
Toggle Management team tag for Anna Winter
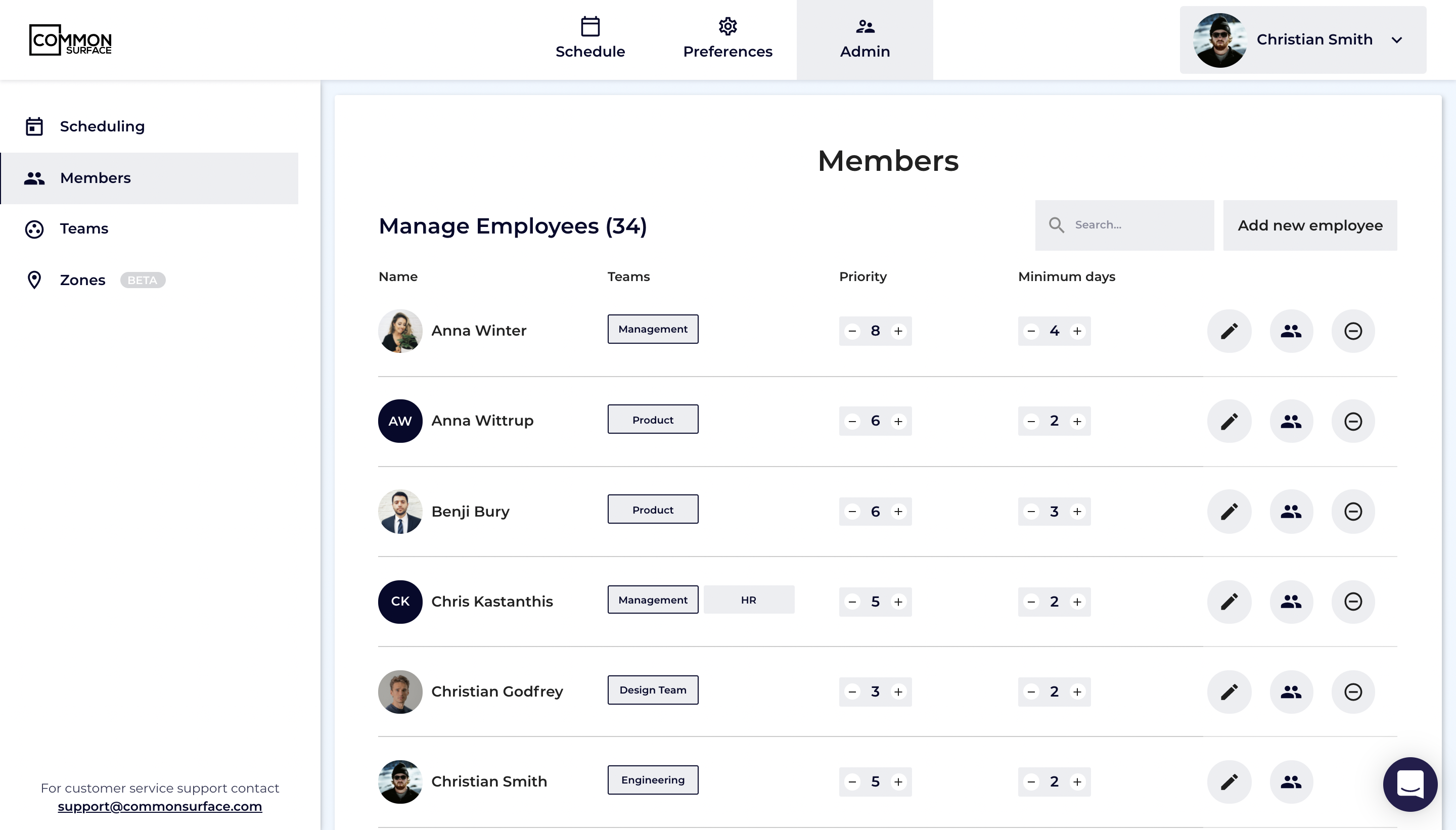[653, 329]
